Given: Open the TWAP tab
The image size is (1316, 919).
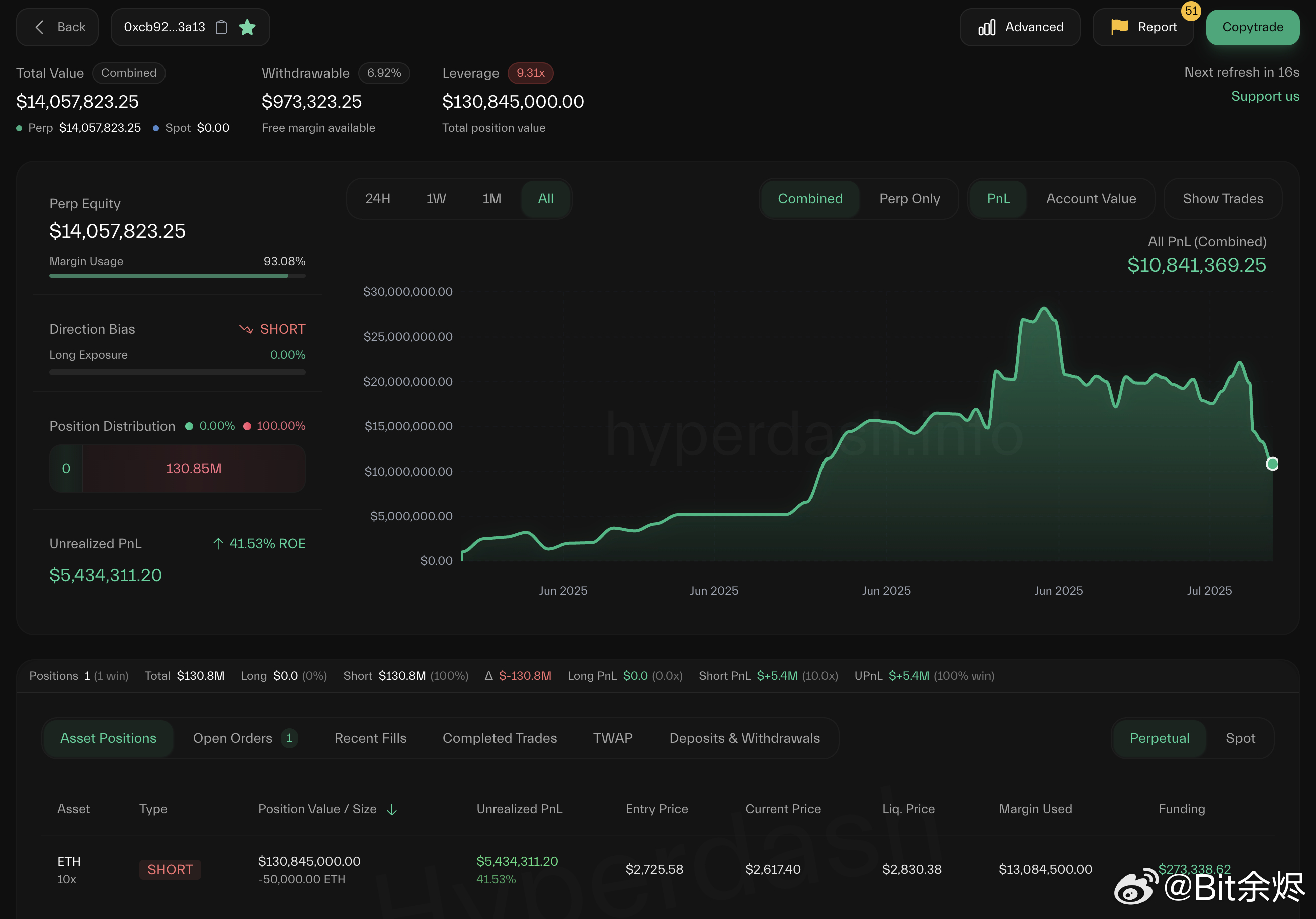Looking at the screenshot, I should (613, 738).
